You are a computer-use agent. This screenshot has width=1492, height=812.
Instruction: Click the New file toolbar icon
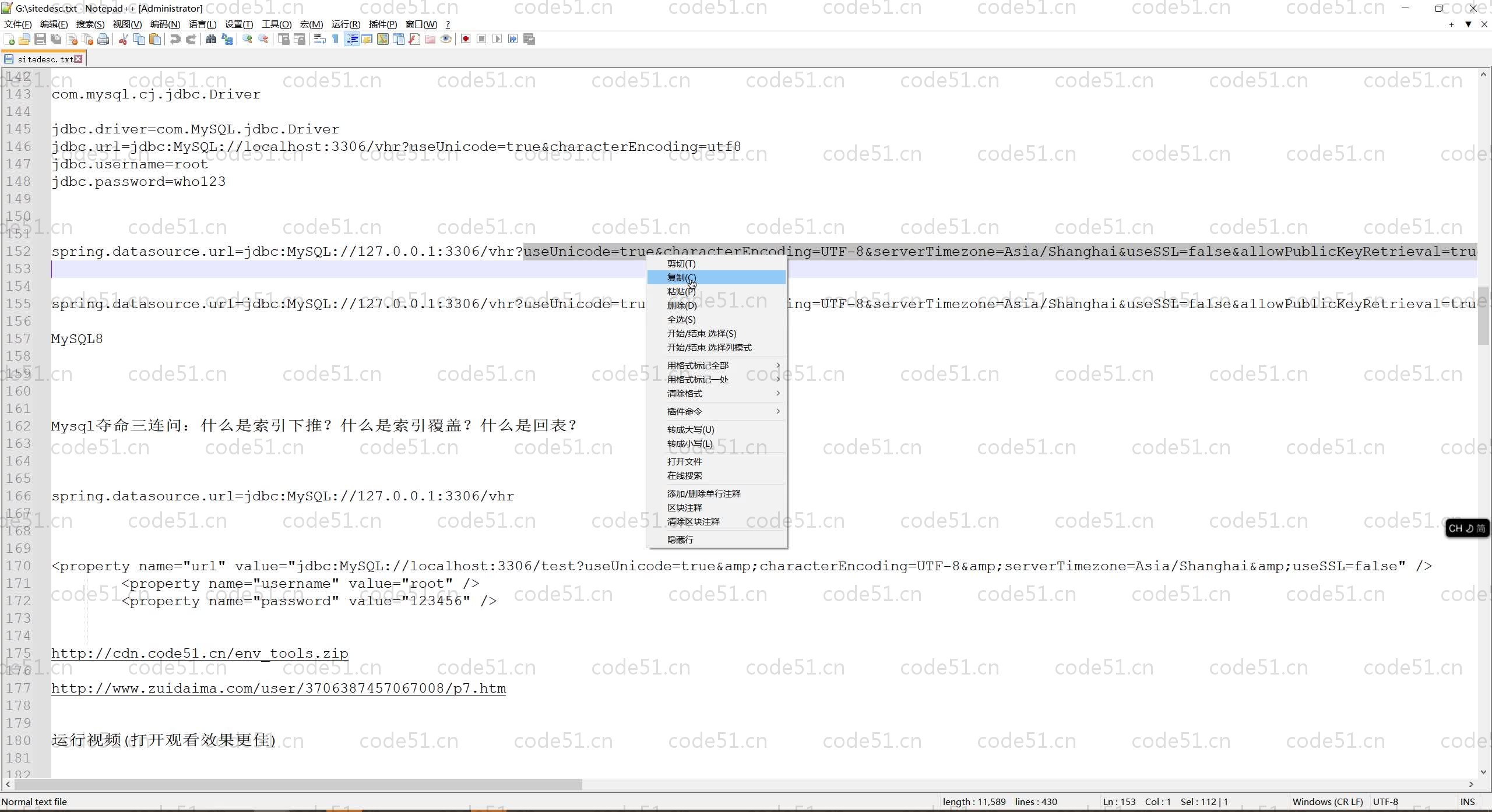pos(9,39)
